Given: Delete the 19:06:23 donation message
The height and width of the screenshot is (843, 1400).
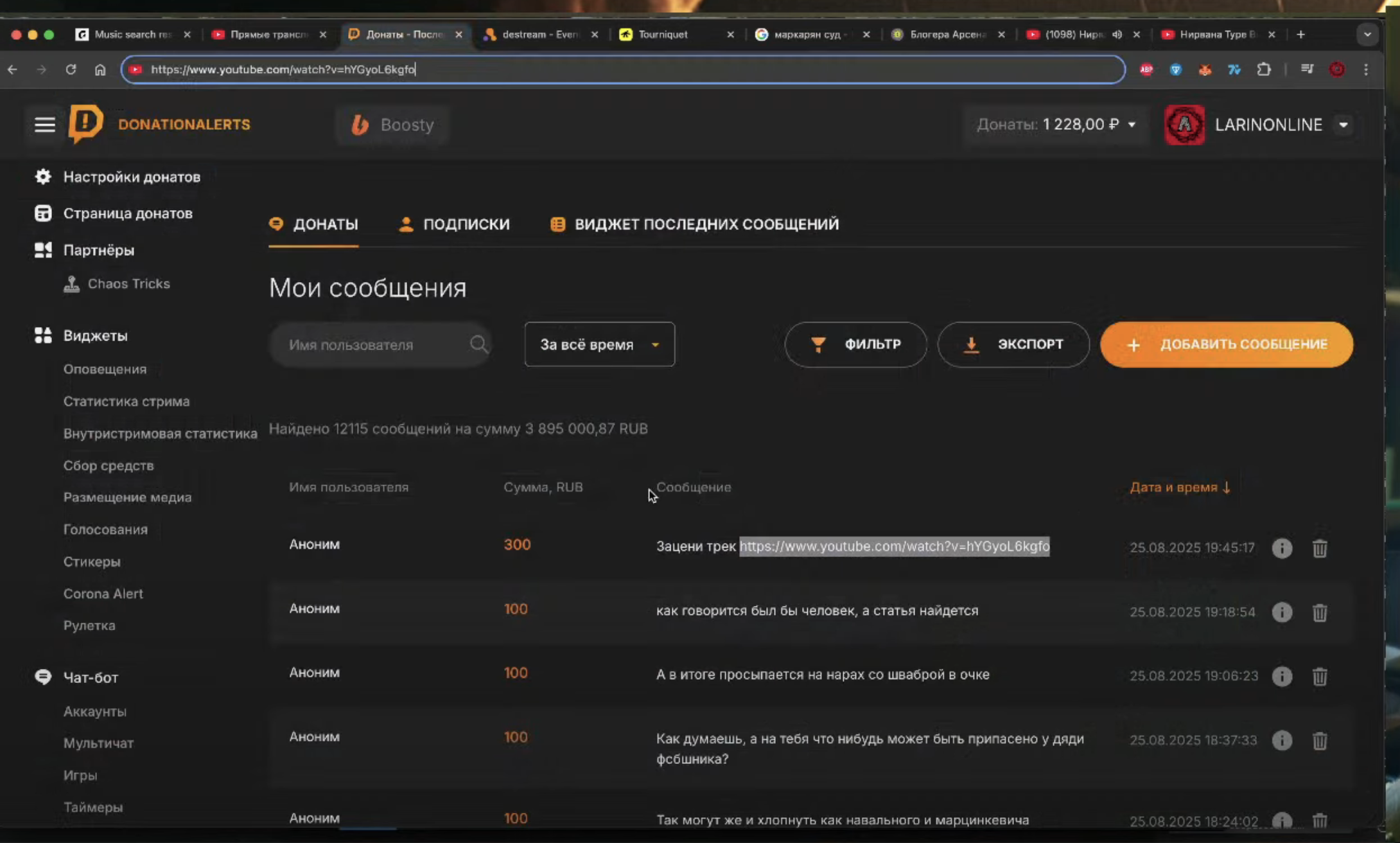Looking at the screenshot, I should click(1319, 676).
